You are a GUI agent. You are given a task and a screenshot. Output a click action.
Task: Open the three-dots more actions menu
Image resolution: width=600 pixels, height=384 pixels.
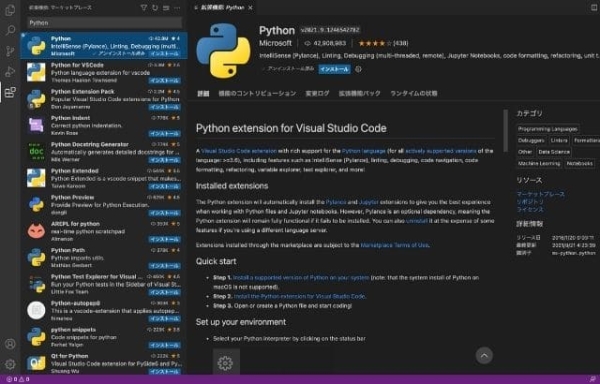click(177, 8)
